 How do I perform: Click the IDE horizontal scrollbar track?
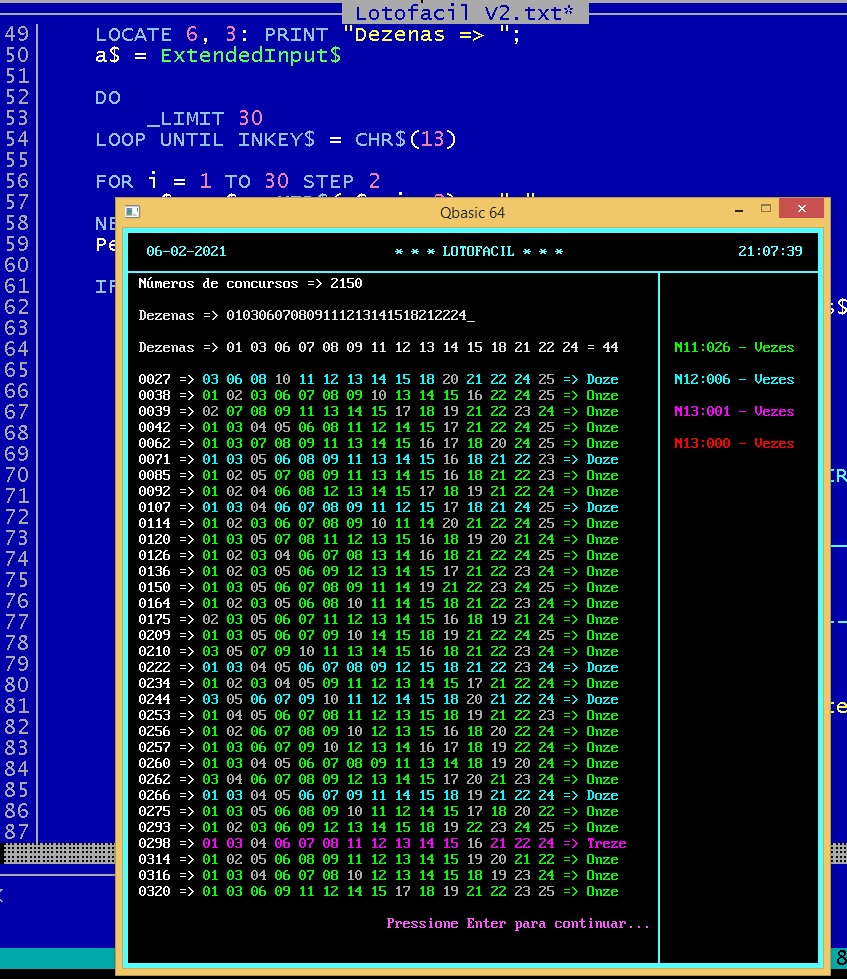click(x=60, y=852)
